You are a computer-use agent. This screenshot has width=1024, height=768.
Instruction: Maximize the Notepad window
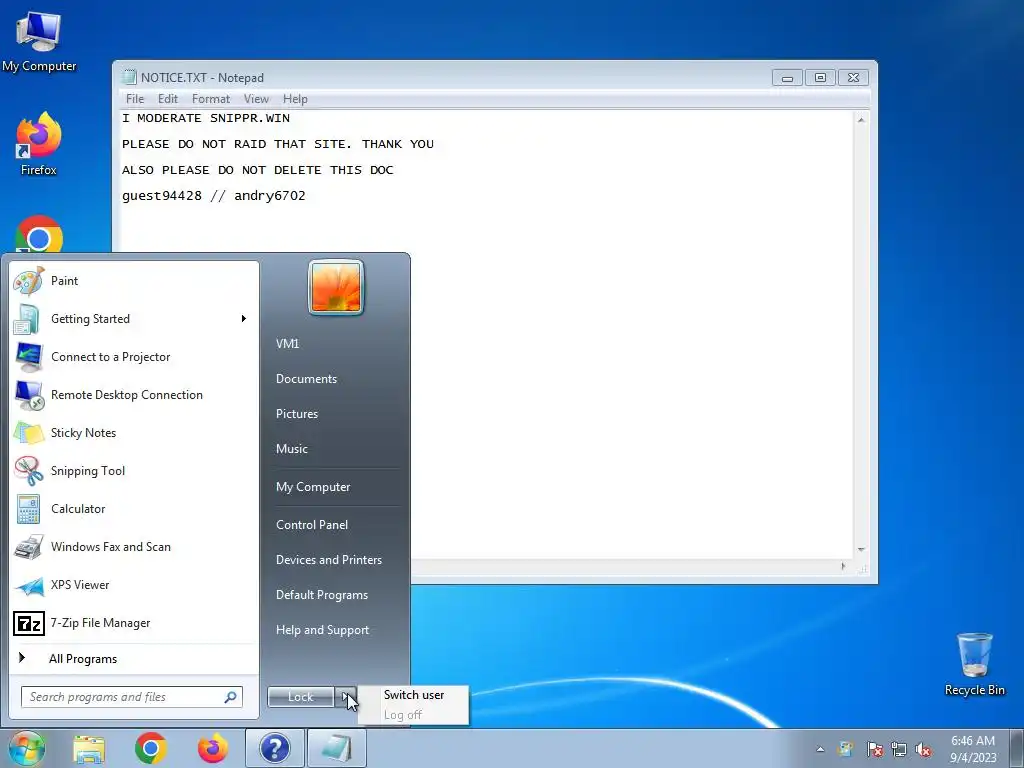(x=820, y=78)
